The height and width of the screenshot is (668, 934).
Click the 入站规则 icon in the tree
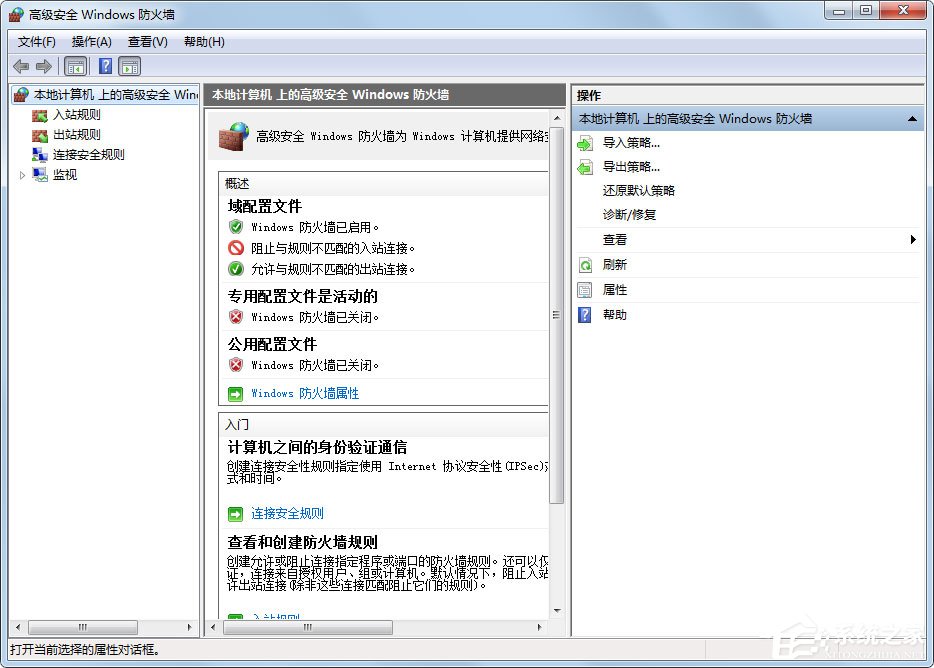38,114
